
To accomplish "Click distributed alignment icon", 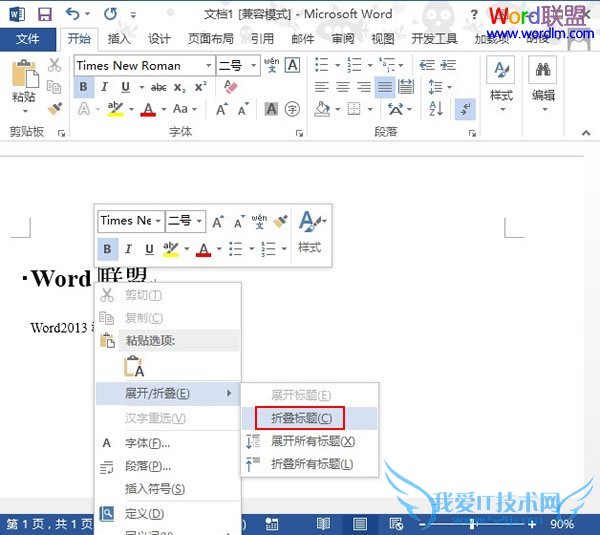I will pos(406,87).
